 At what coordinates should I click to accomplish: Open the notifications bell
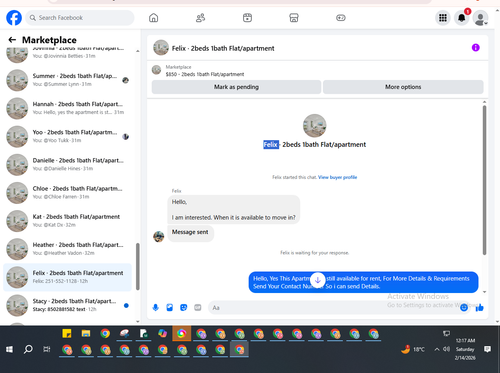coord(462,18)
